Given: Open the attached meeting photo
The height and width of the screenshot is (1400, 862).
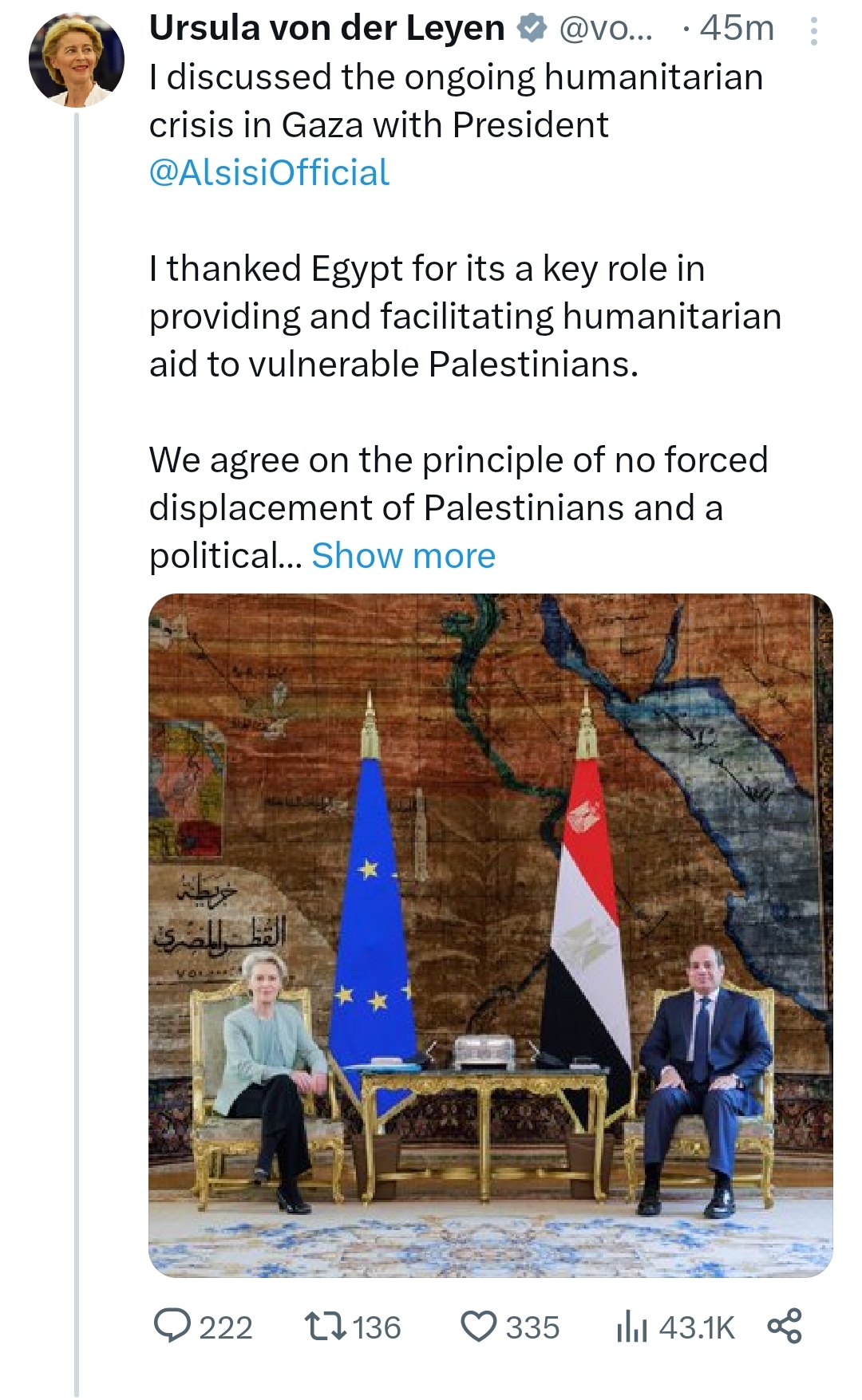Looking at the screenshot, I should pyautogui.click(x=490, y=935).
